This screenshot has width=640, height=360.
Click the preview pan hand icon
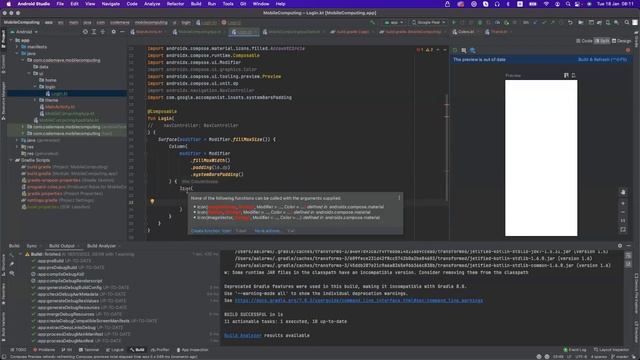[x=623, y=192]
